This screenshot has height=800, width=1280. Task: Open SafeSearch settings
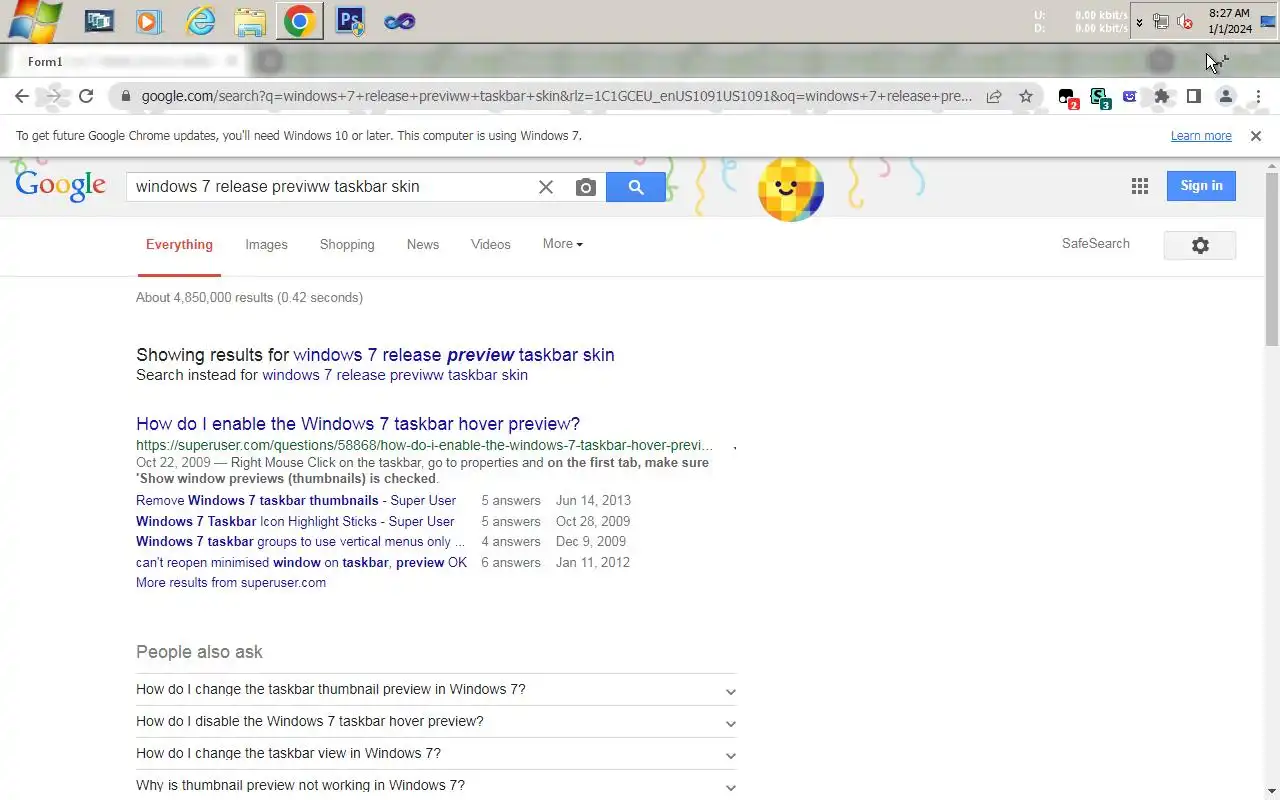1096,244
